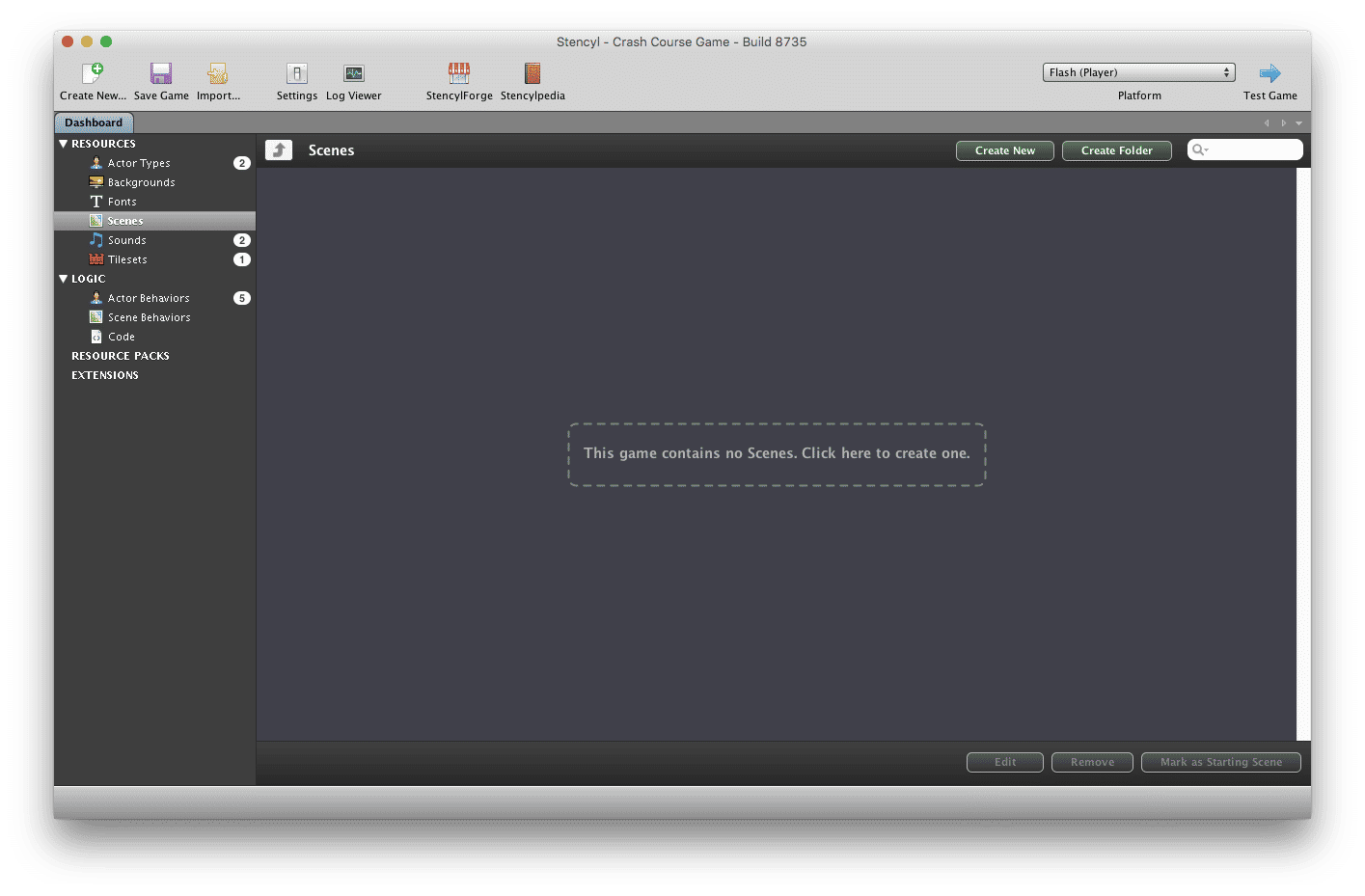The image size is (1365, 896).
Task: Click the Platform label text
Action: click(1139, 95)
